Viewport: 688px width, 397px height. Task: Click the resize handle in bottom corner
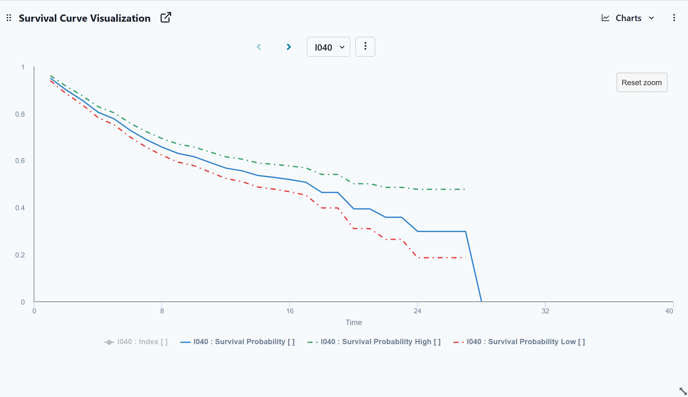coord(683,391)
